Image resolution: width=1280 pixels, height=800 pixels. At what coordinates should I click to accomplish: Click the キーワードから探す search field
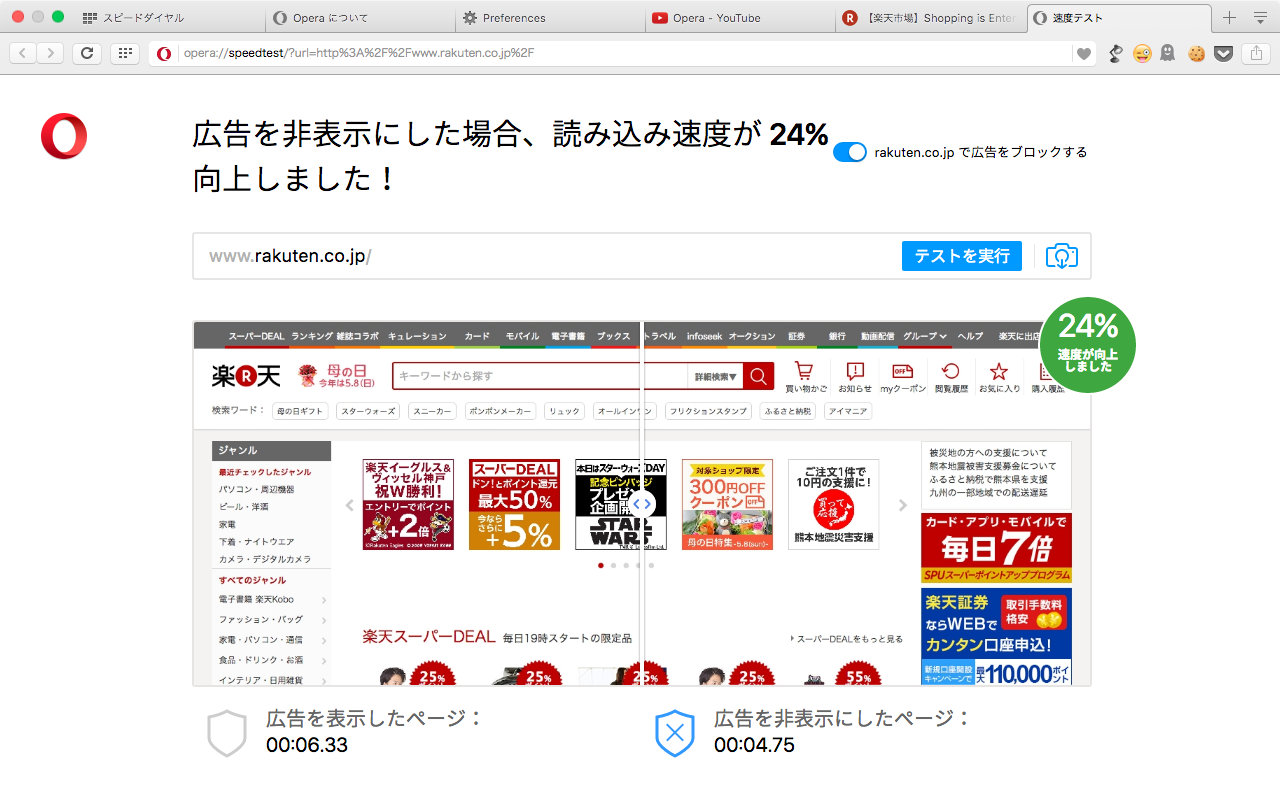click(x=540, y=376)
